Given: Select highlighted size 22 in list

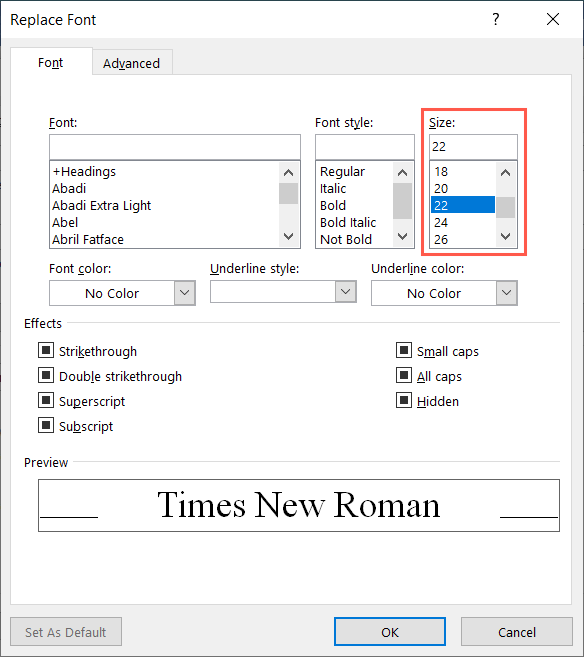Looking at the screenshot, I should click(x=463, y=205).
